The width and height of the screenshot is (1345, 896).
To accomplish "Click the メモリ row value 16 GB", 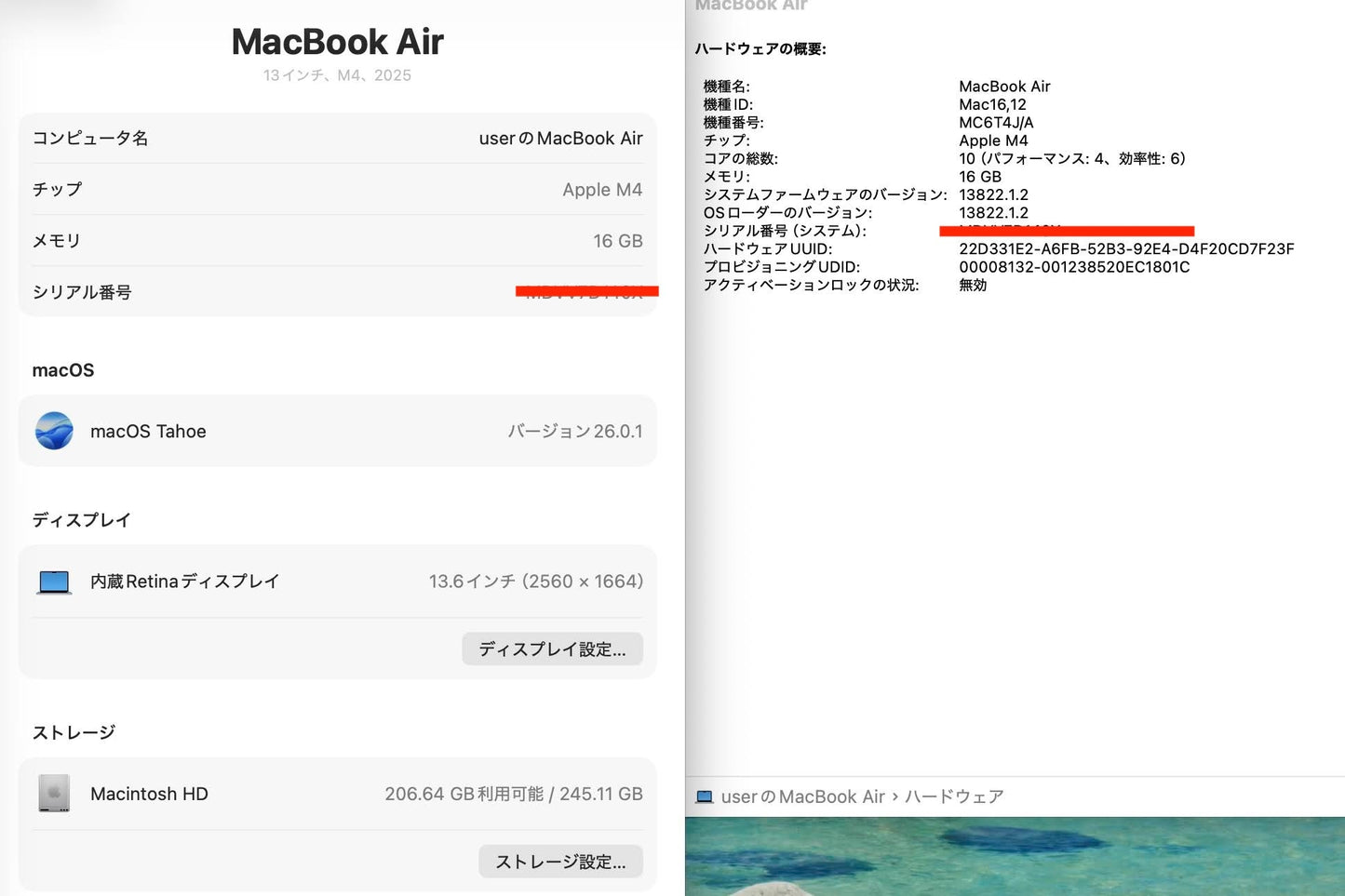I will click(618, 241).
